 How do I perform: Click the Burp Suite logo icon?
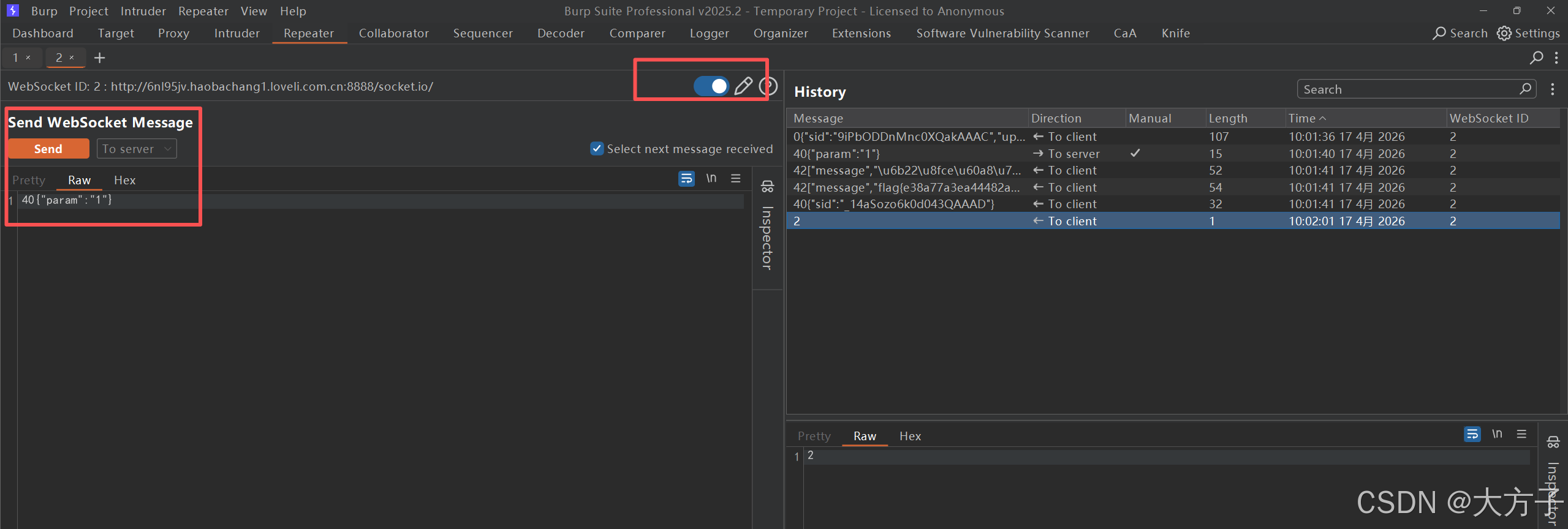point(13,10)
